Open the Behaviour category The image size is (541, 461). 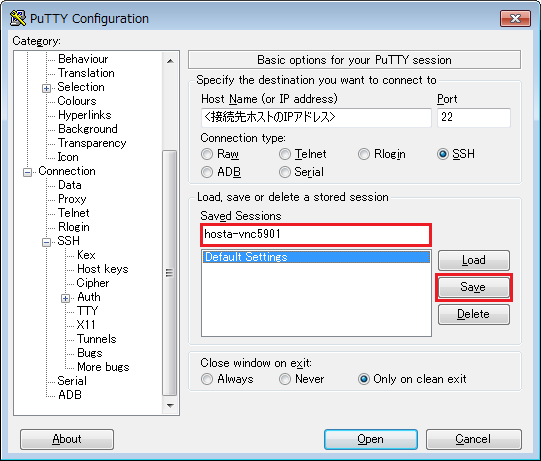(83, 59)
